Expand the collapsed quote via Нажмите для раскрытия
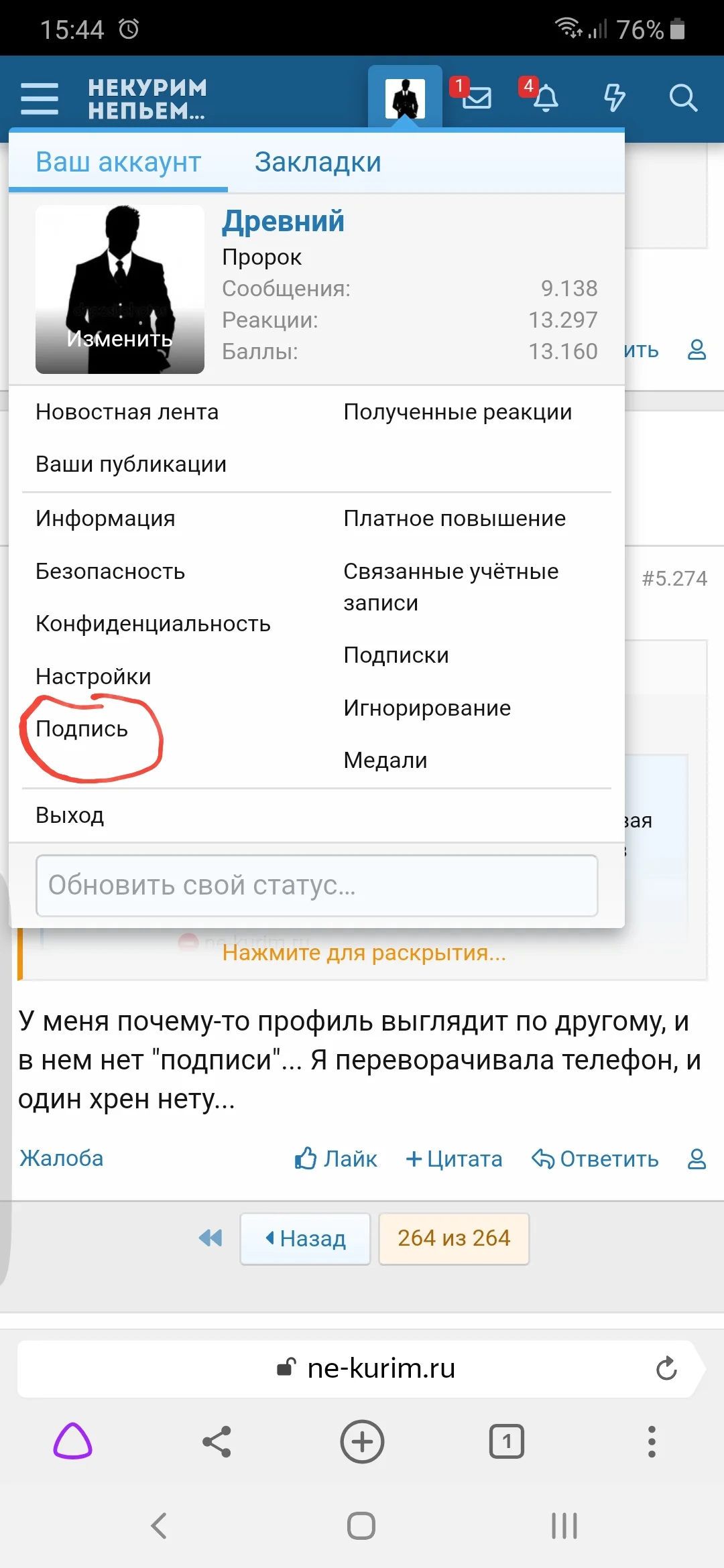The height and width of the screenshot is (1568, 724). (x=364, y=952)
